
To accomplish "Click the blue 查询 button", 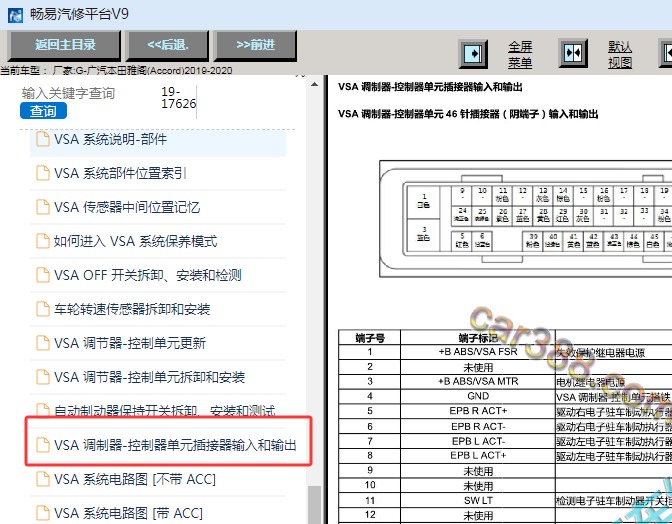I will (x=43, y=111).
